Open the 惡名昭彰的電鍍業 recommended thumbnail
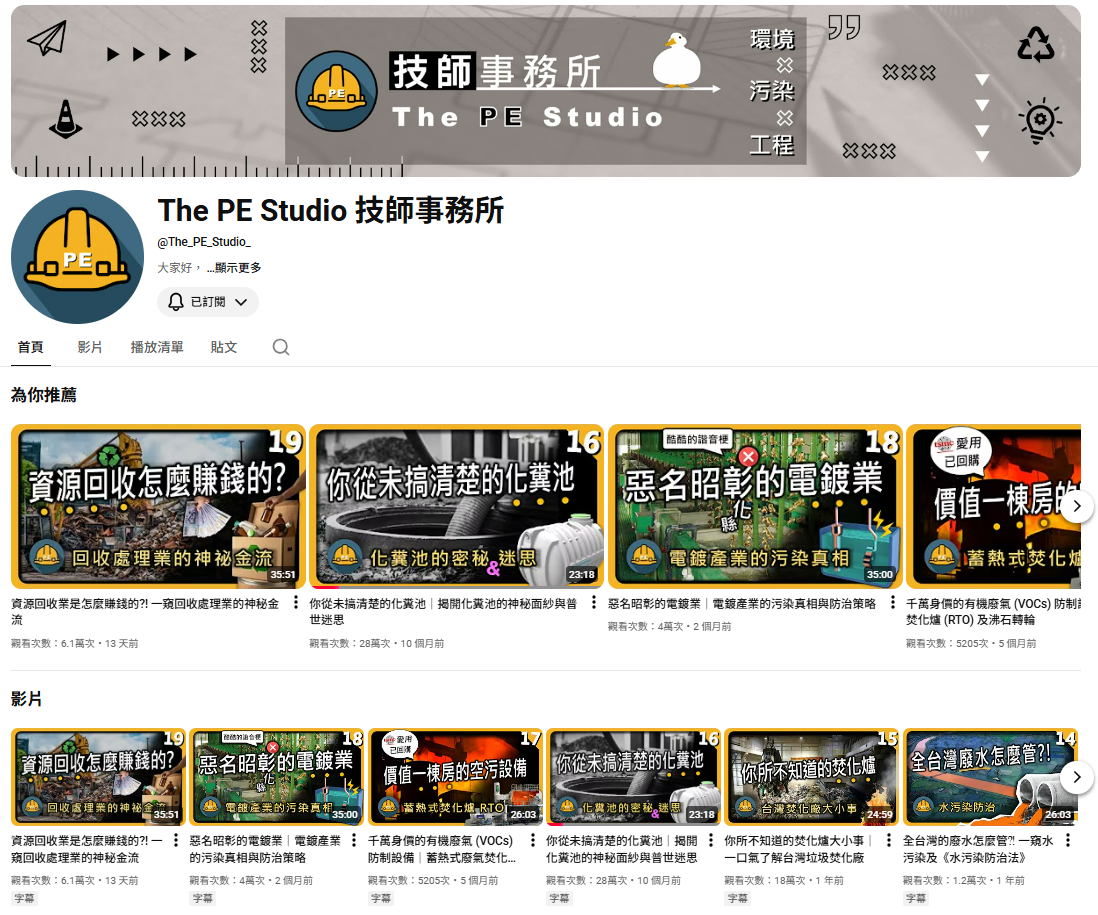 tap(755, 506)
